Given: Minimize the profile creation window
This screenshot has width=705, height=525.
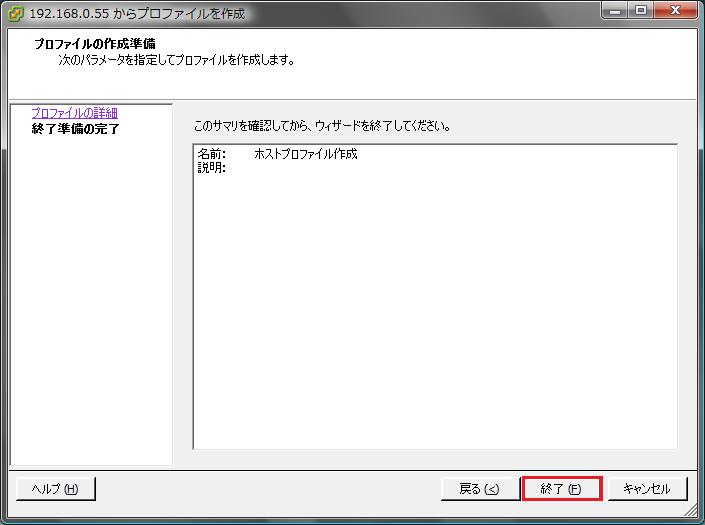Looking at the screenshot, I should coord(615,11).
